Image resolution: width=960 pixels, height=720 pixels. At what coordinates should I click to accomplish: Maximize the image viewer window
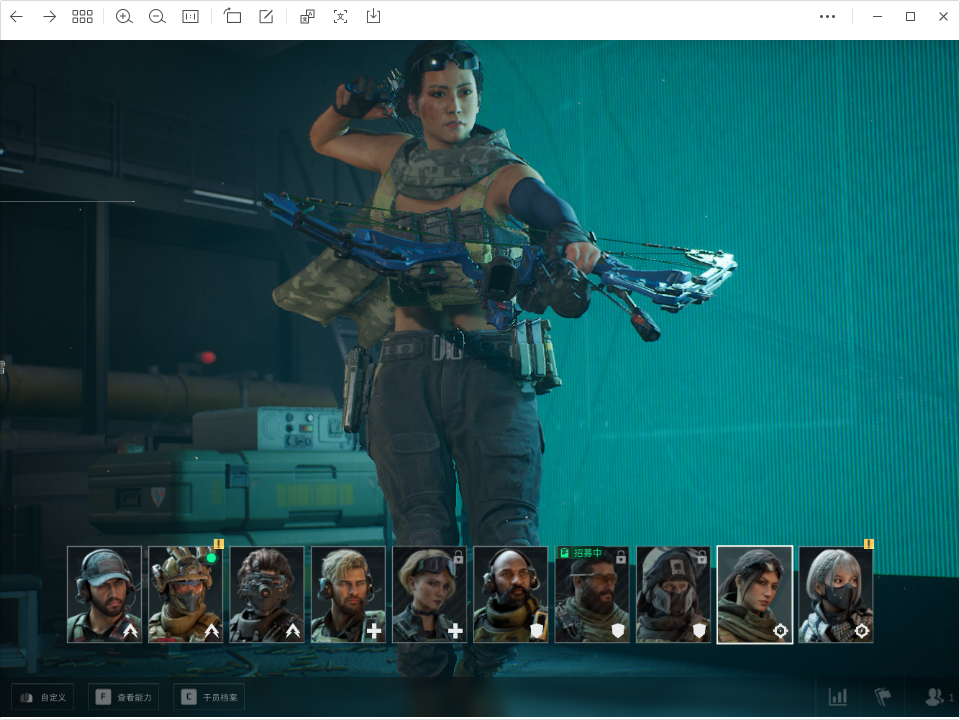pyautogui.click(x=910, y=17)
